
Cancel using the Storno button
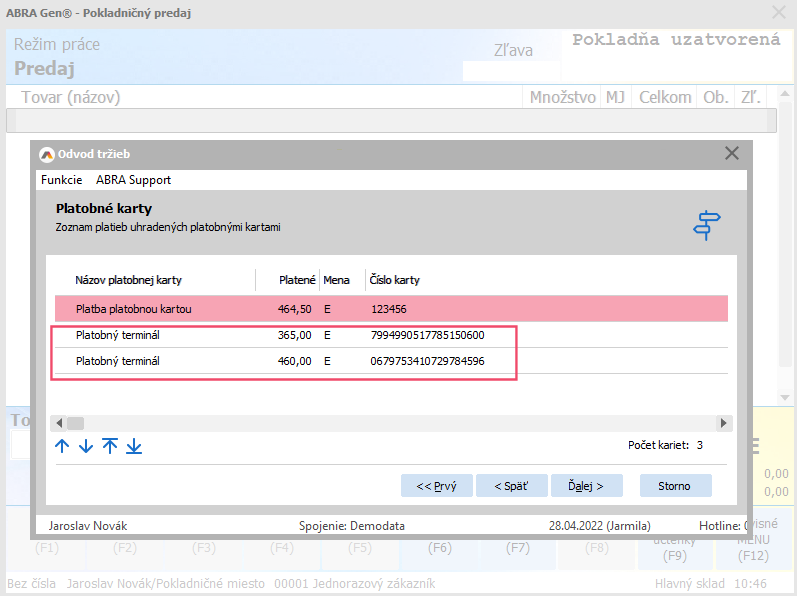tap(674, 486)
